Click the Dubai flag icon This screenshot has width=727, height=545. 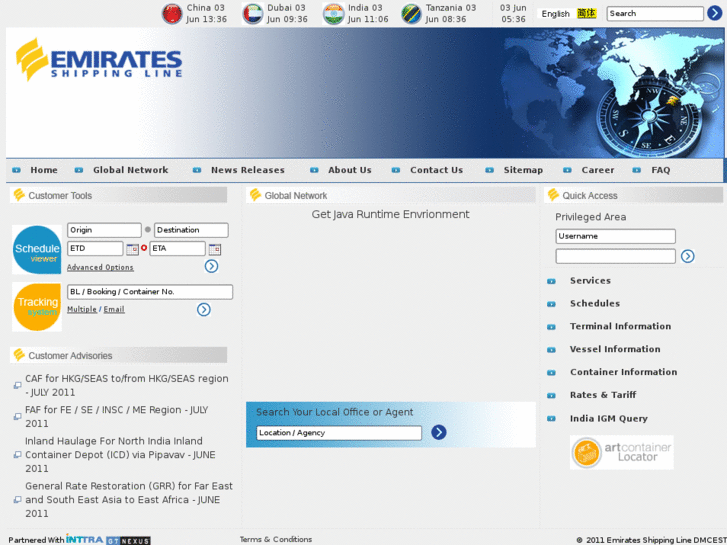[253, 13]
